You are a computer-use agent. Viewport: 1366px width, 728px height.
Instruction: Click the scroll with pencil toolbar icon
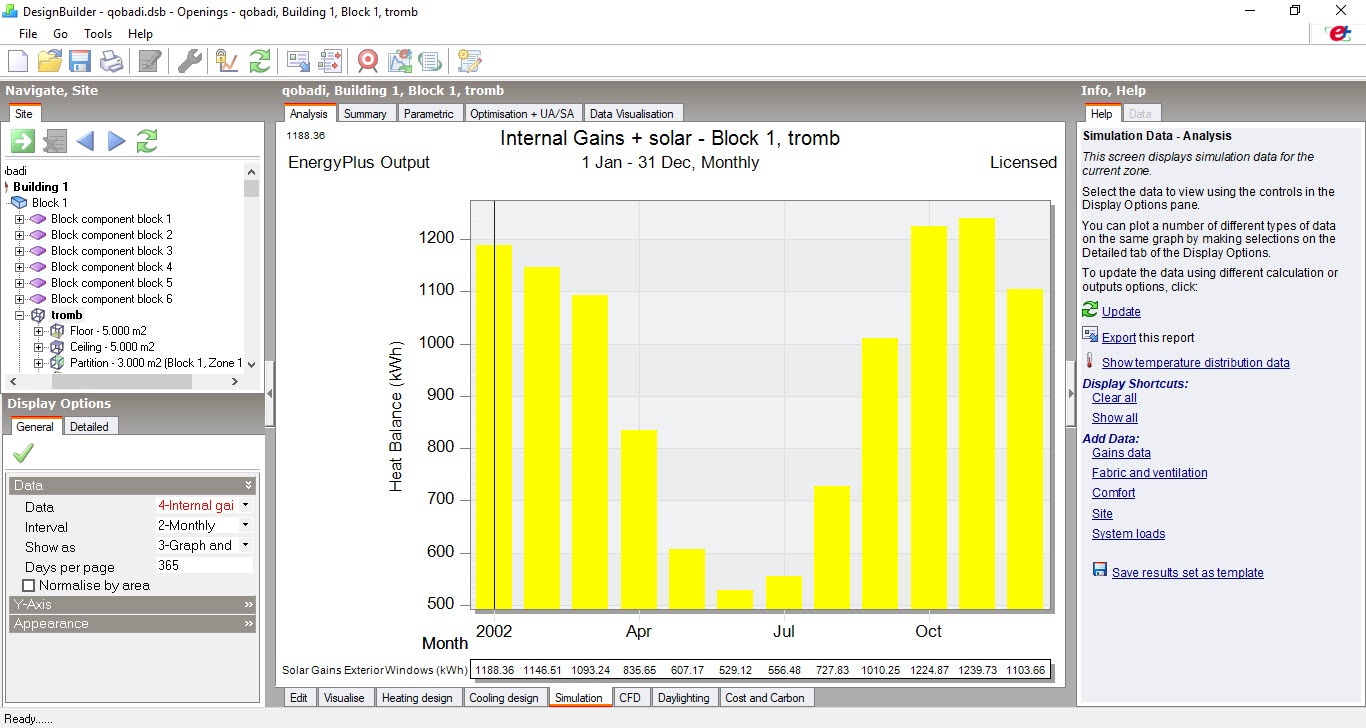point(469,61)
